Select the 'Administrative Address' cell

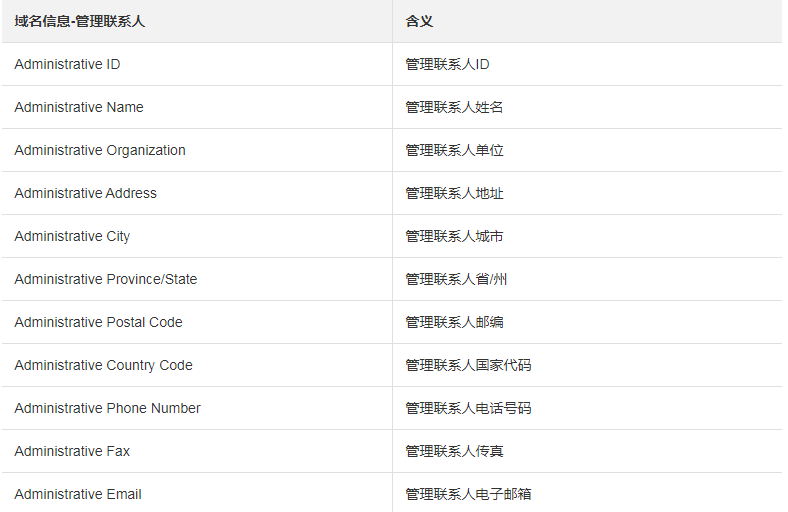coord(86,193)
